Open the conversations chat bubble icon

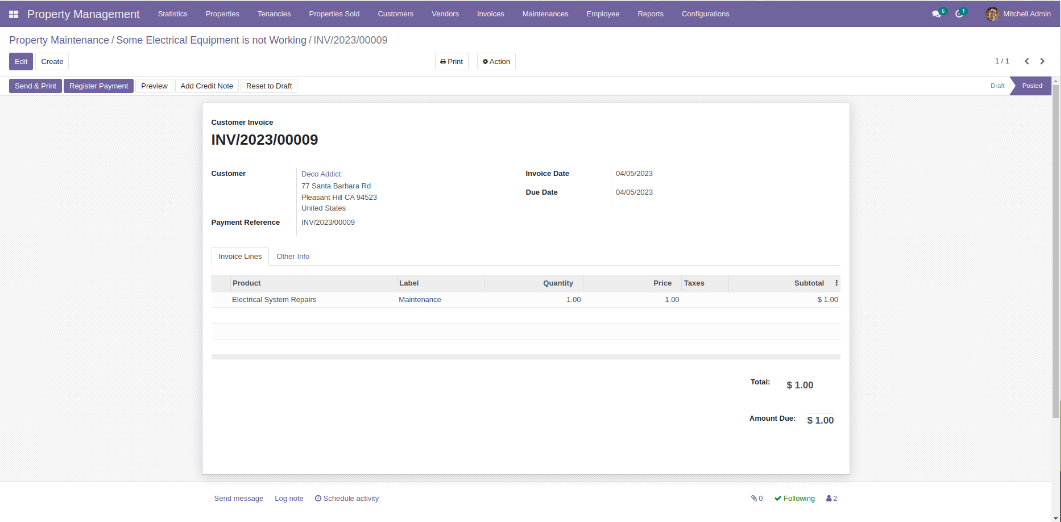coord(937,14)
